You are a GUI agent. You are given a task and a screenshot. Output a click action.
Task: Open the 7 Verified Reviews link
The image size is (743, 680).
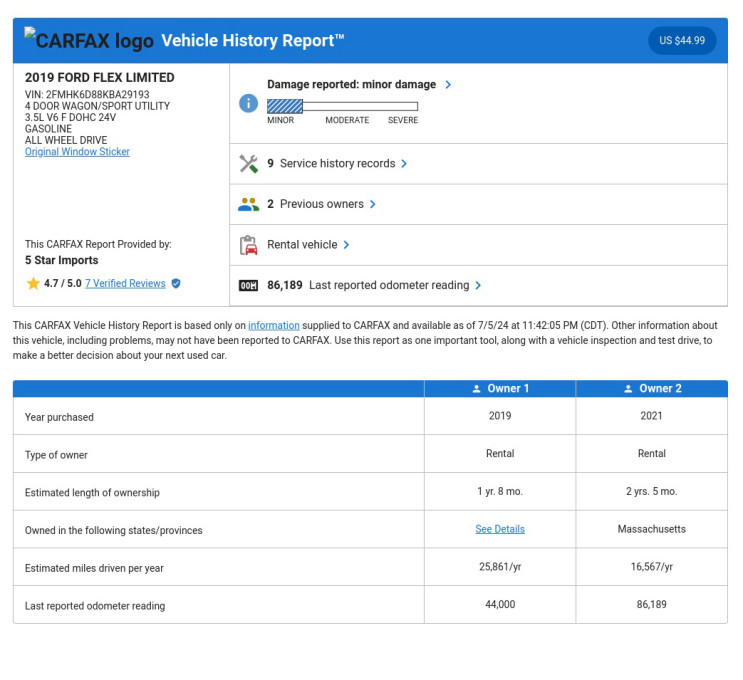(125, 284)
